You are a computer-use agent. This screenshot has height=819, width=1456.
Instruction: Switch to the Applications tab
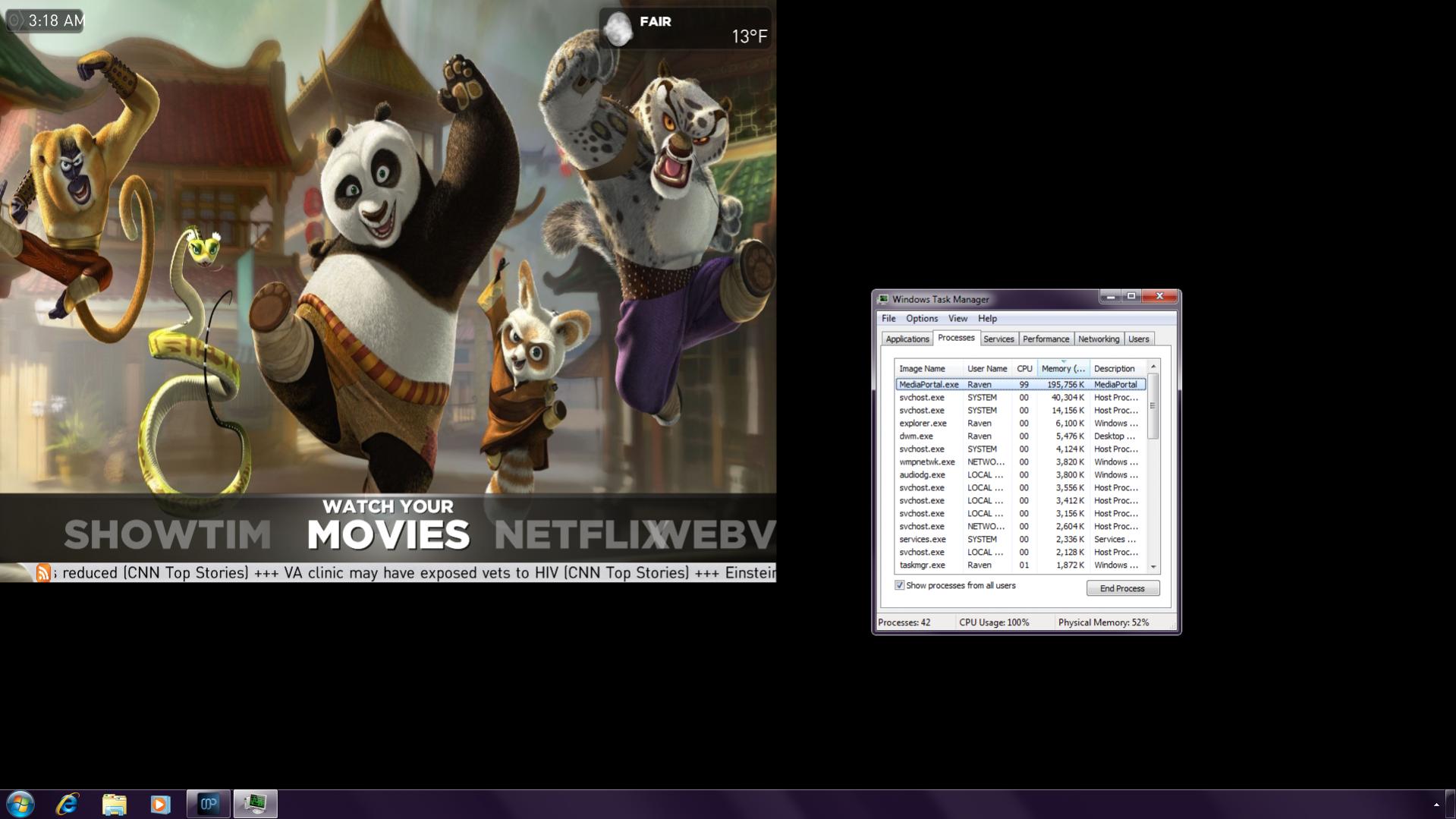(x=907, y=339)
